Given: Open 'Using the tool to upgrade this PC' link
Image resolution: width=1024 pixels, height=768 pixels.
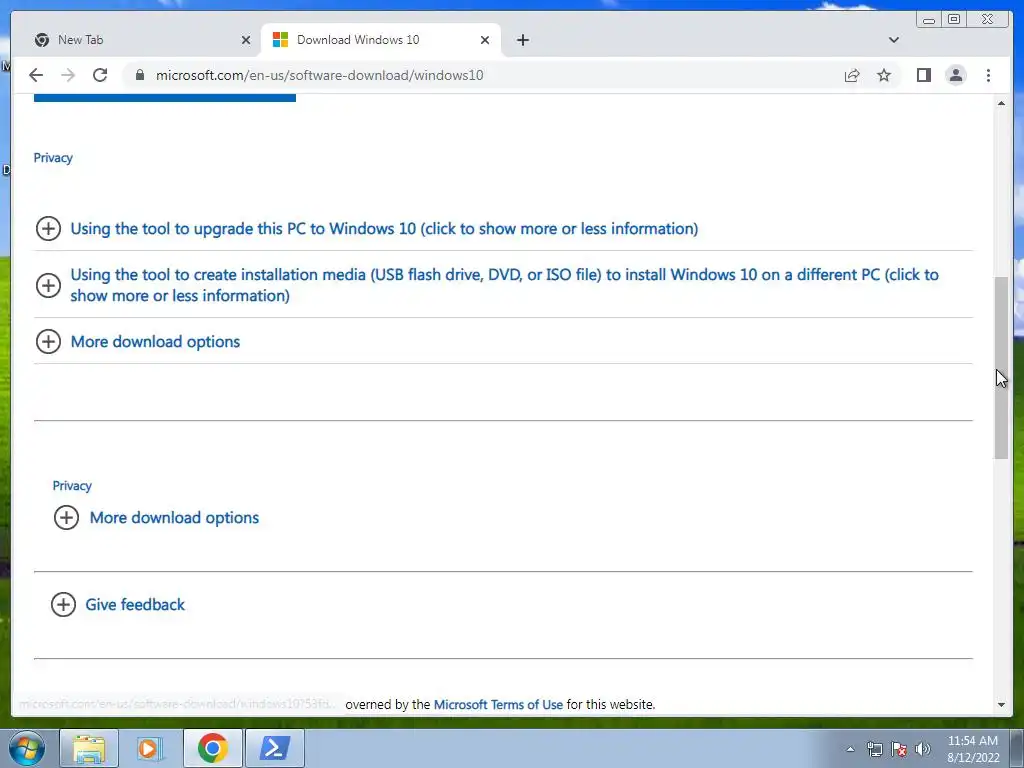Looking at the screenshot, I should (384, 229).
